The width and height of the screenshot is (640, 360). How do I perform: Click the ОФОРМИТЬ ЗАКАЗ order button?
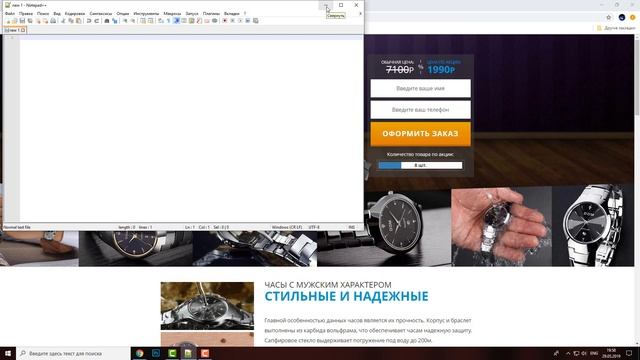coord(420,133)
